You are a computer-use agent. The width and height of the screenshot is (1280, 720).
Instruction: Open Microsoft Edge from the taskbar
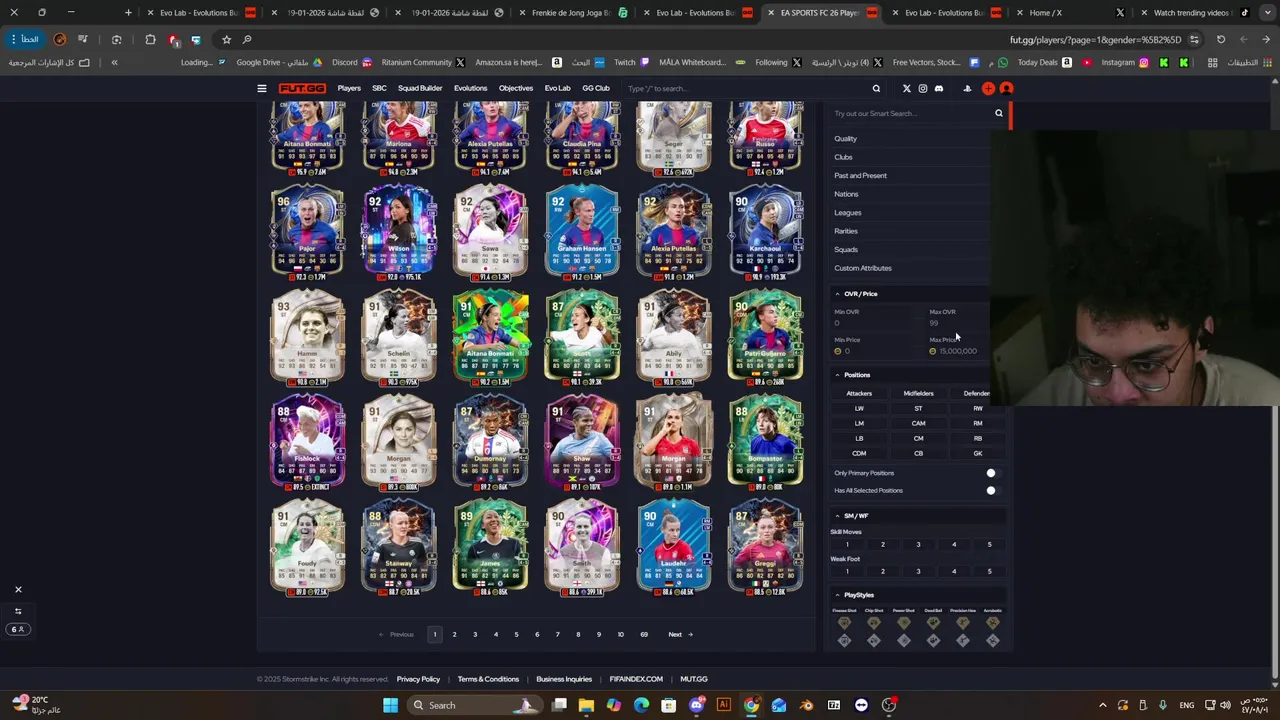coord(642,705)
